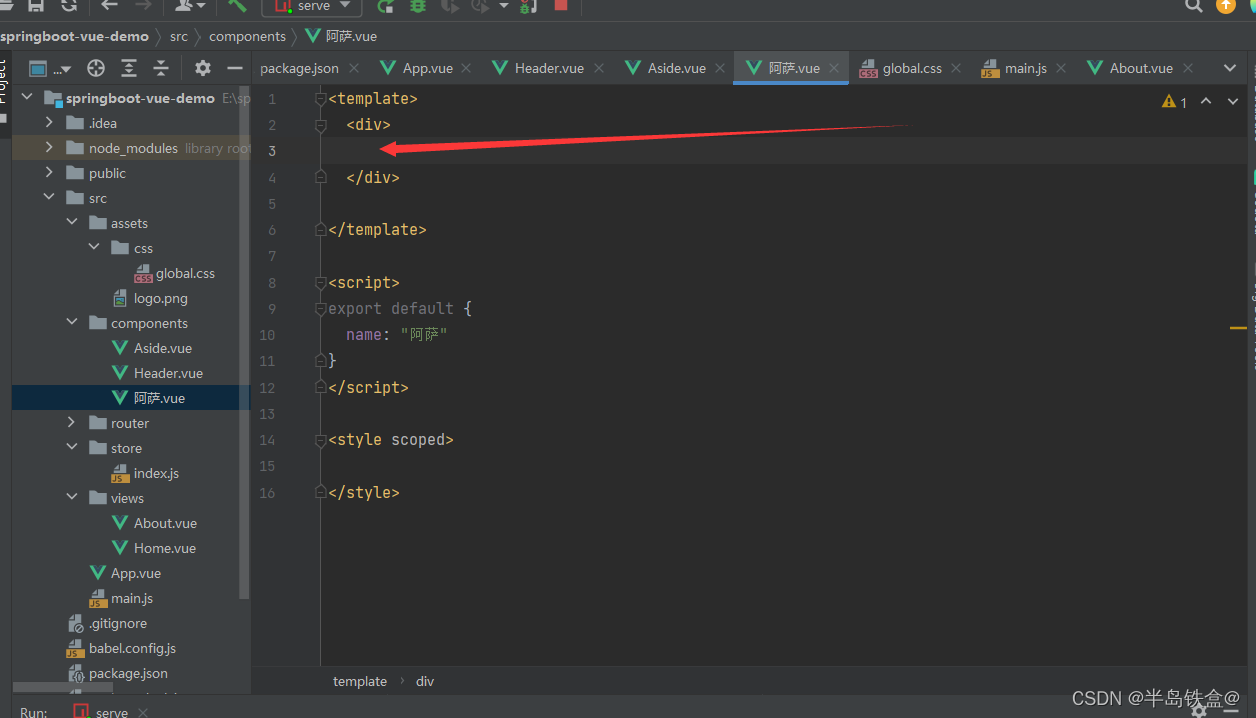This screenshot has width=1256, height=718.
Task: Click the sync/reload from disk icon
Action: point(68,6)
